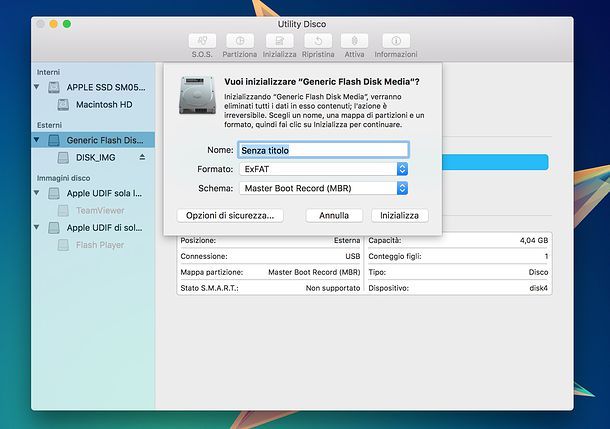Click the Stato S.M.A.R.T. value Non supportato

point(333,288)
